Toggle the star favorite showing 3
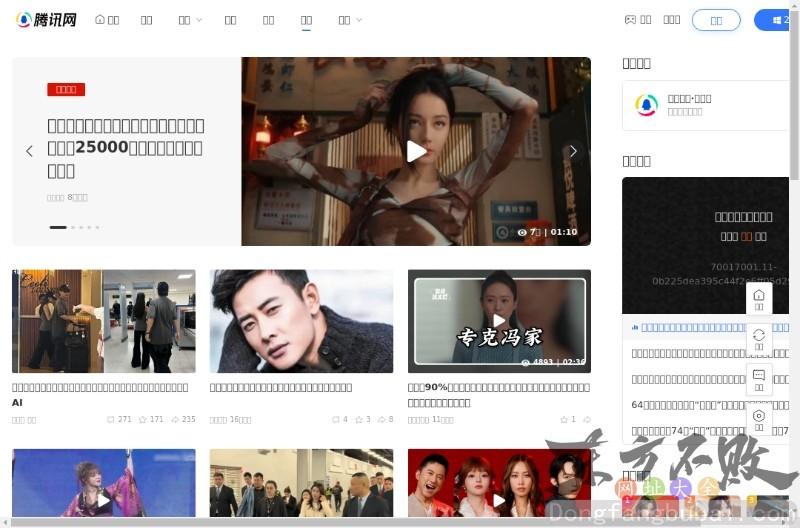This screenshot has width=800, height=528. click(x=357, y=420)
